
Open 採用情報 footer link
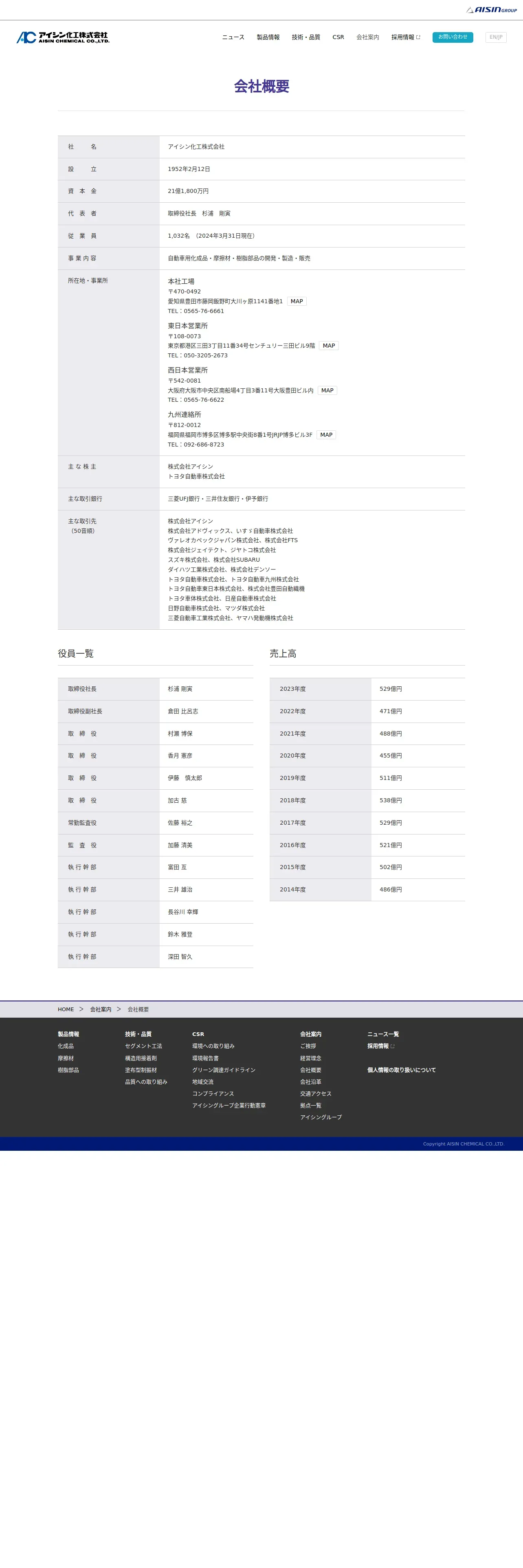[380, 1046]
